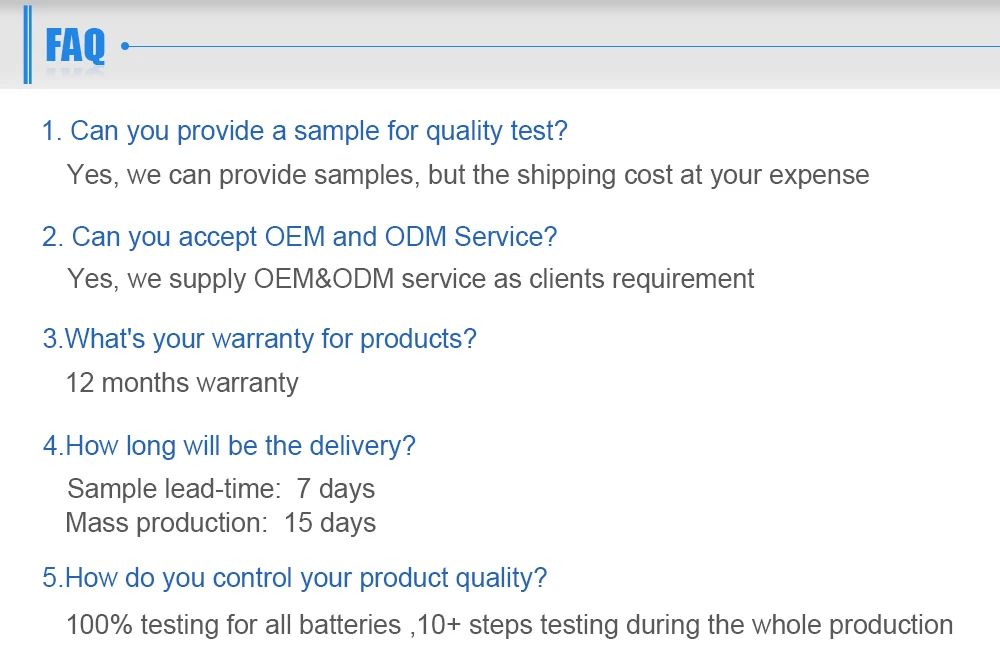Click the "12 months warranty" answer
The height and width of the screenshot is (668, 1000).
coord(182,383)
